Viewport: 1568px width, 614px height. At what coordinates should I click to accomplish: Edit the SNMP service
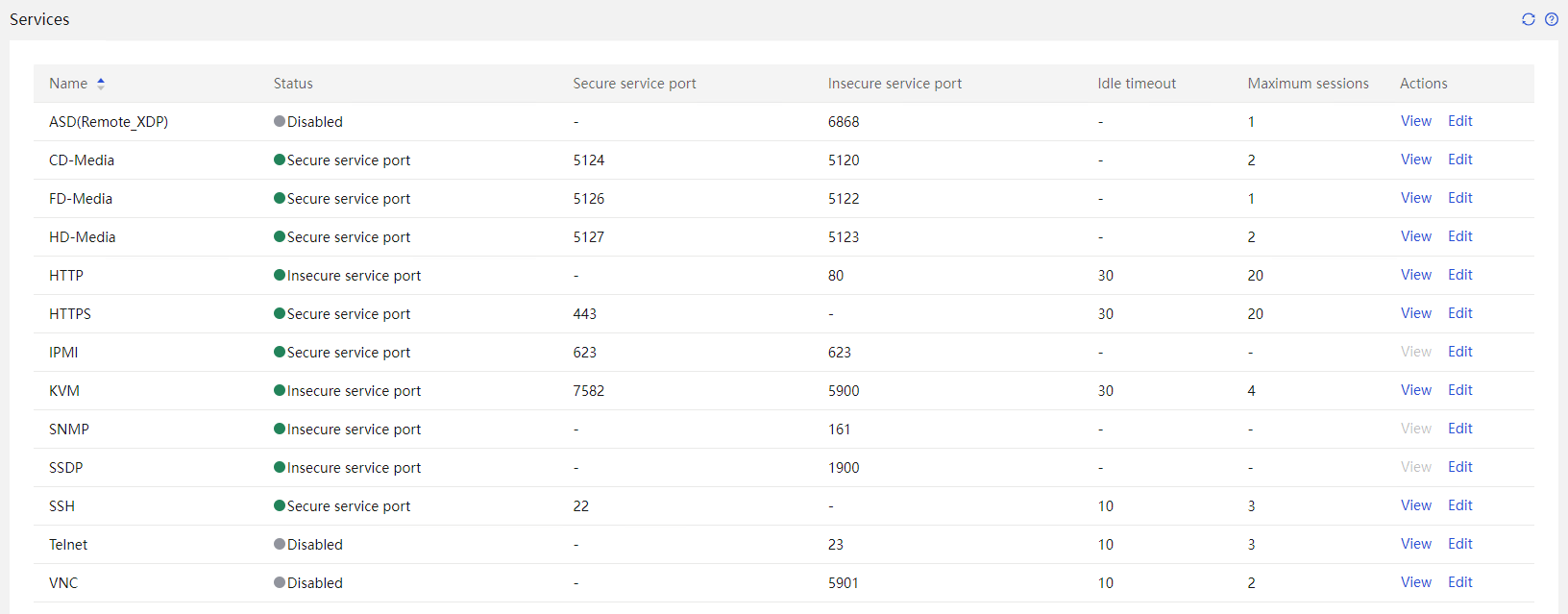click(x=1459, y=429)
